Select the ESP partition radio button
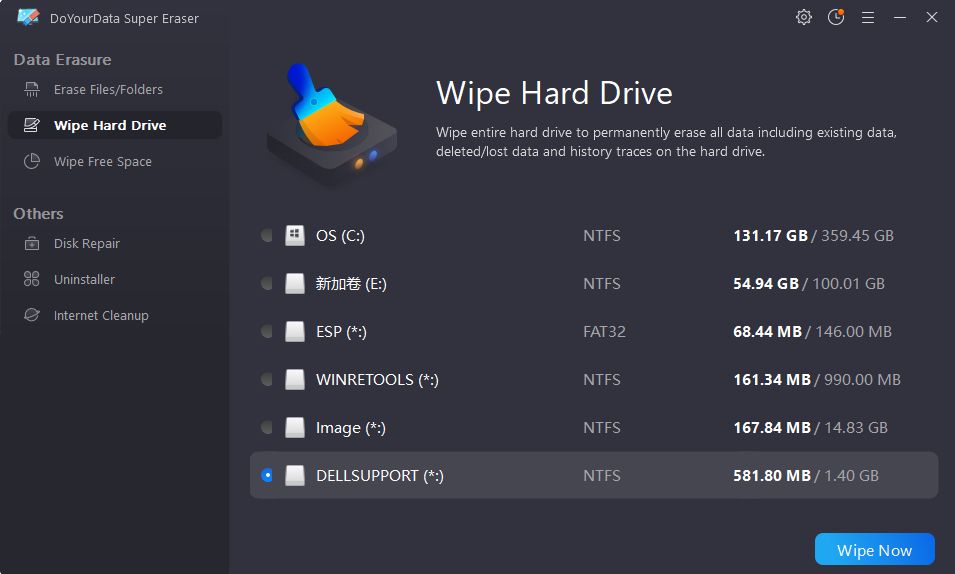The width and height of the screenshot is (955, 574). [x=267, y=331]
